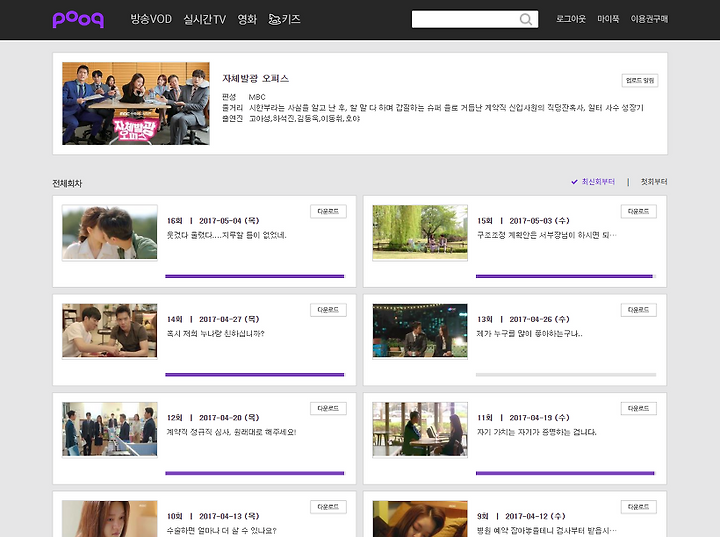Click the 10회 2017-04-13 (목) heading
This screenshot has height=537, width=720.
click(x=213, y=516)
